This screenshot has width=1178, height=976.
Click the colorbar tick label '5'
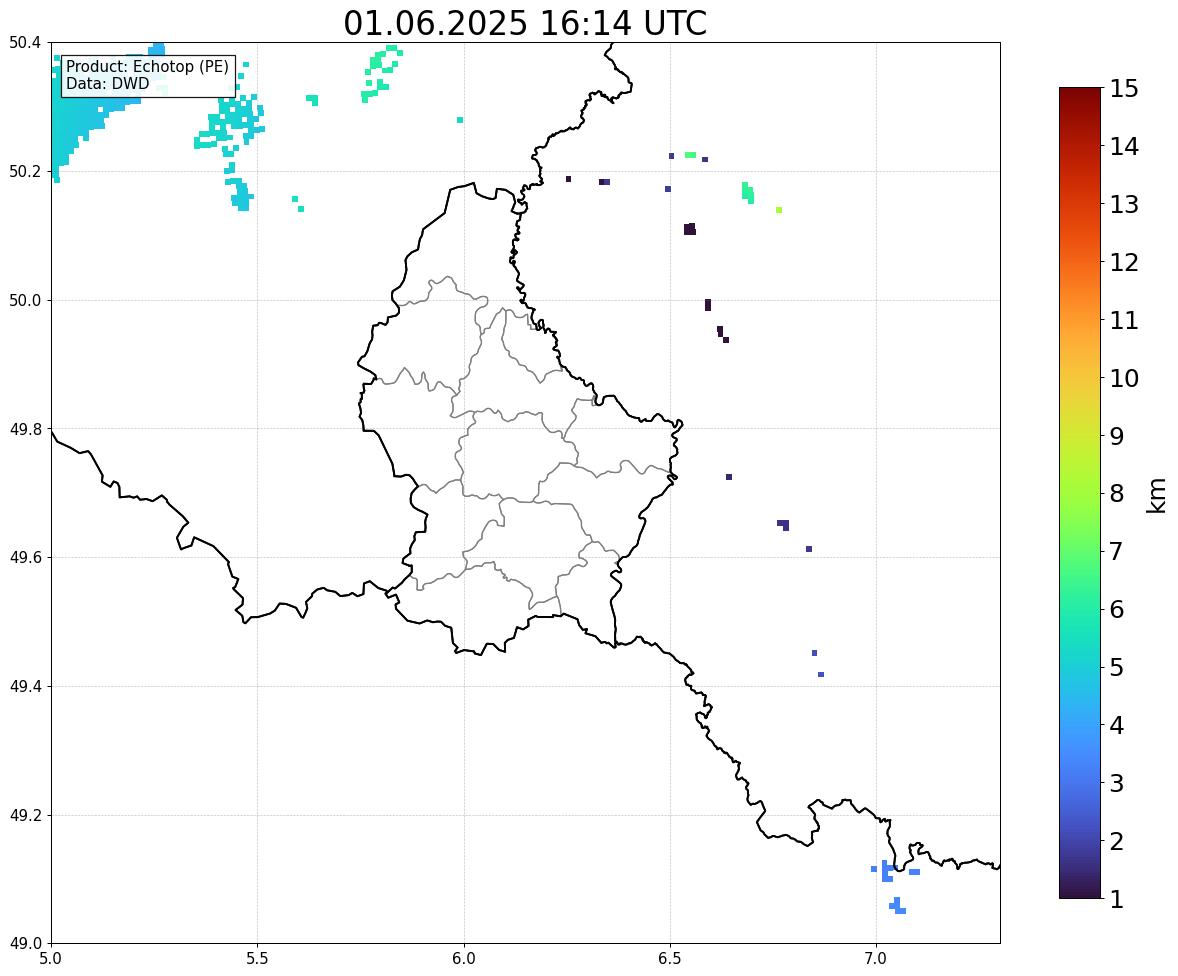[1117, 667]
